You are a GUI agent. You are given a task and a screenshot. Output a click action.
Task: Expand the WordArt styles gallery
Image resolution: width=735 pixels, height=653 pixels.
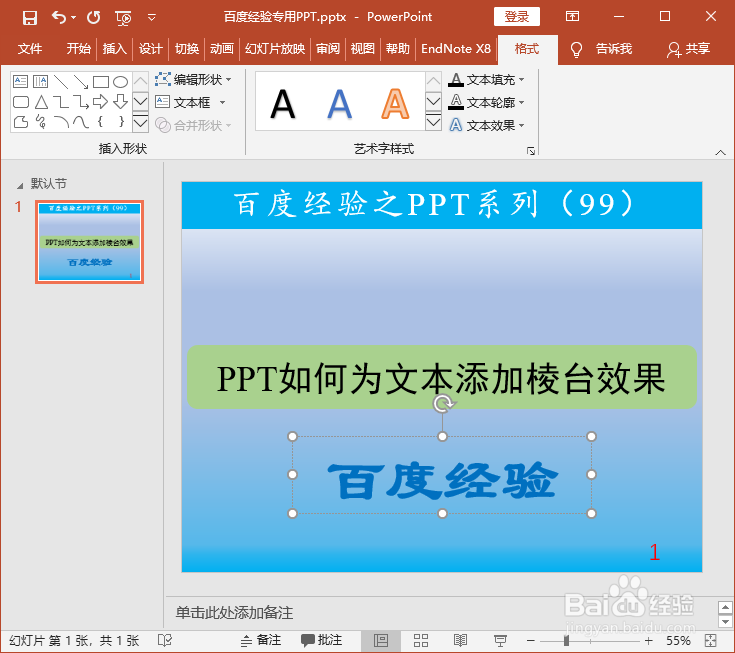point(433,122)
